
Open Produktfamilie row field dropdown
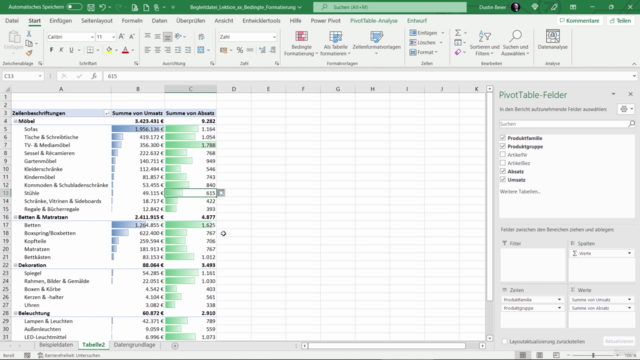(559, 300)
